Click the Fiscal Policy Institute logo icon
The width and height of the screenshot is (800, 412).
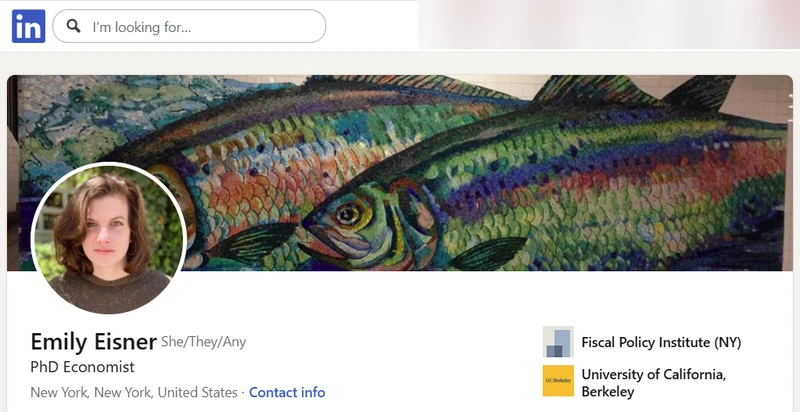click(558, 342)
